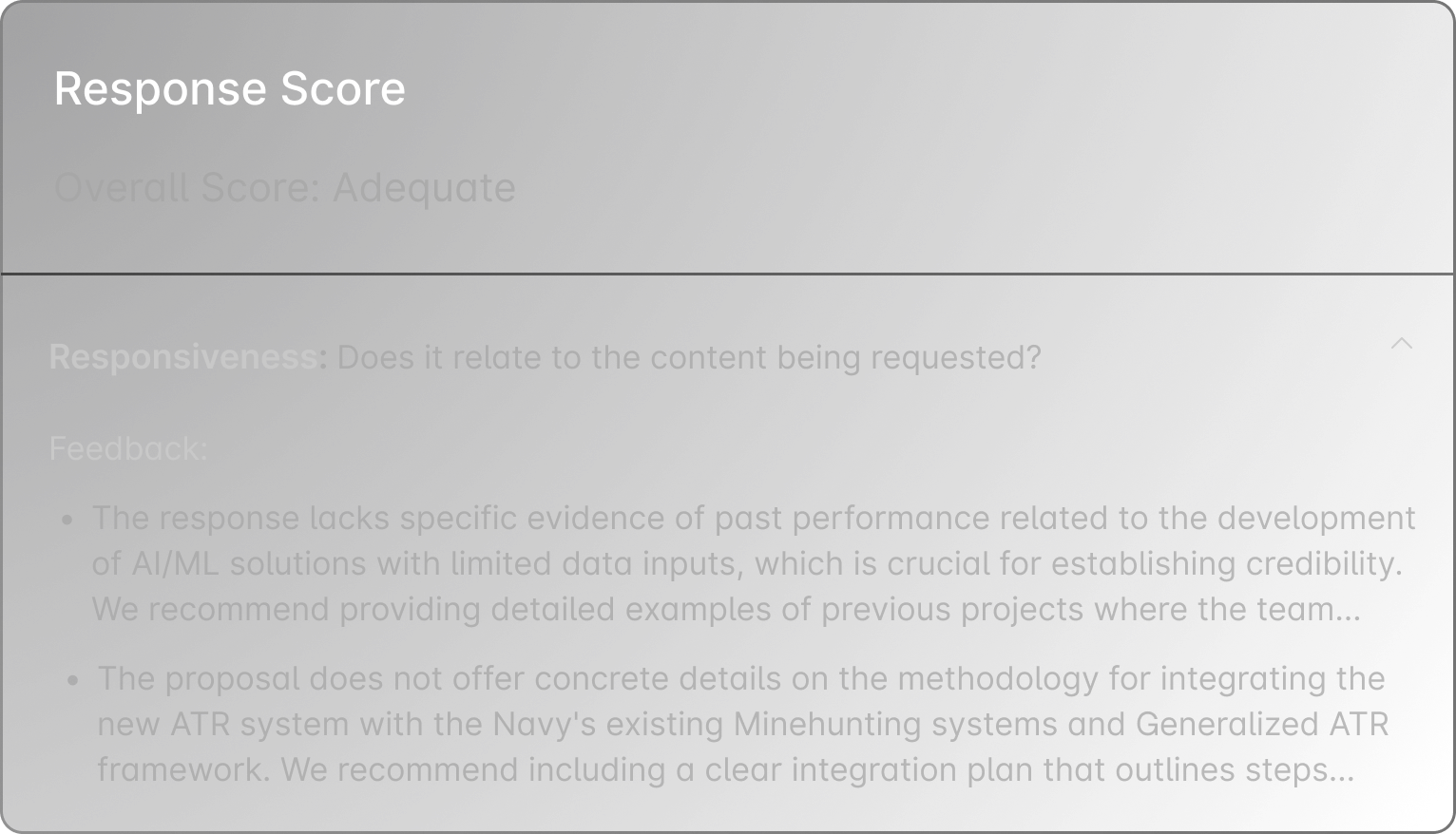Click the 'Generalized ATR' text in feedback

coord(1262,724)
